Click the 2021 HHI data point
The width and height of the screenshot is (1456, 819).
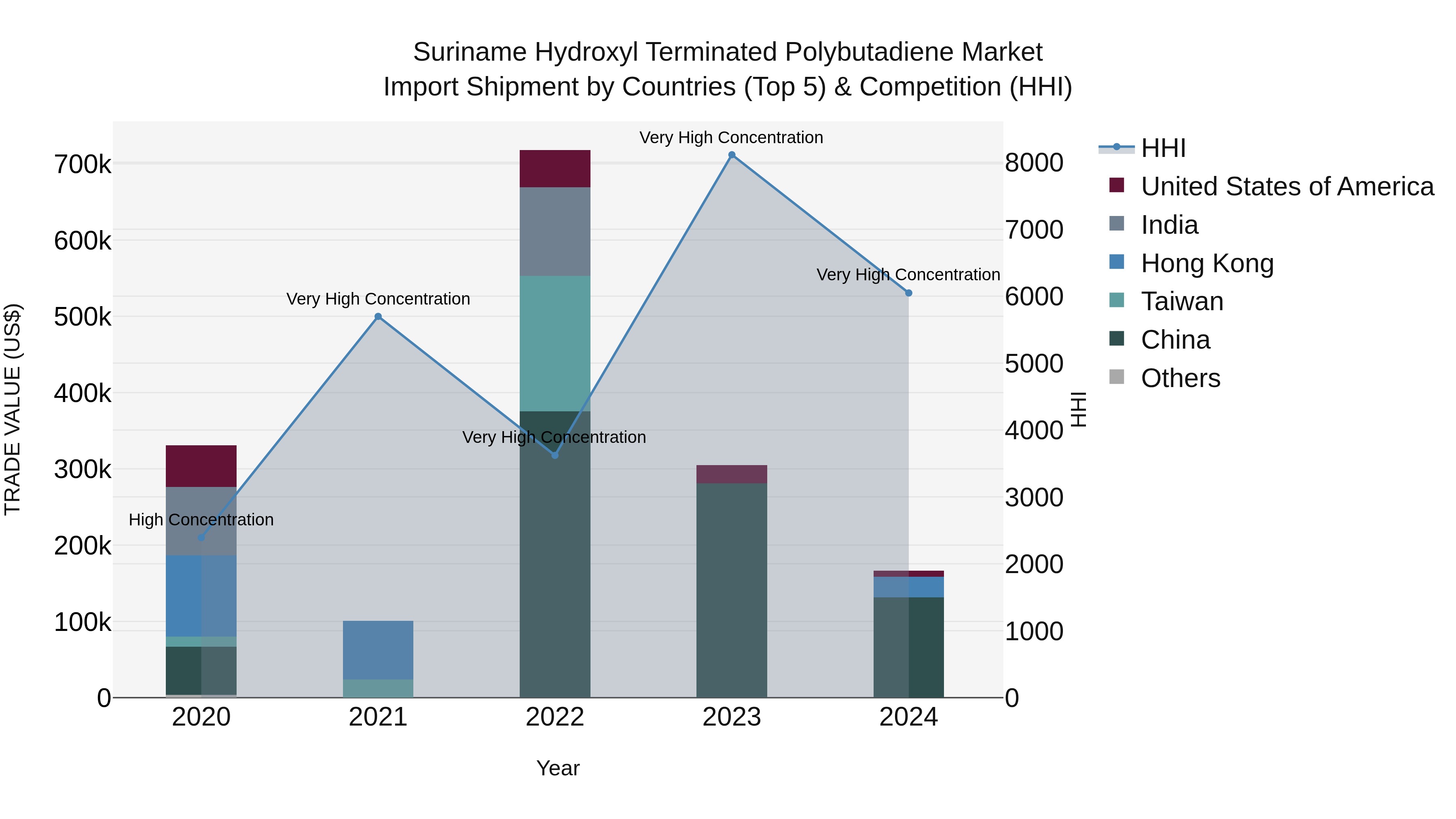click(x=378, y=317)
